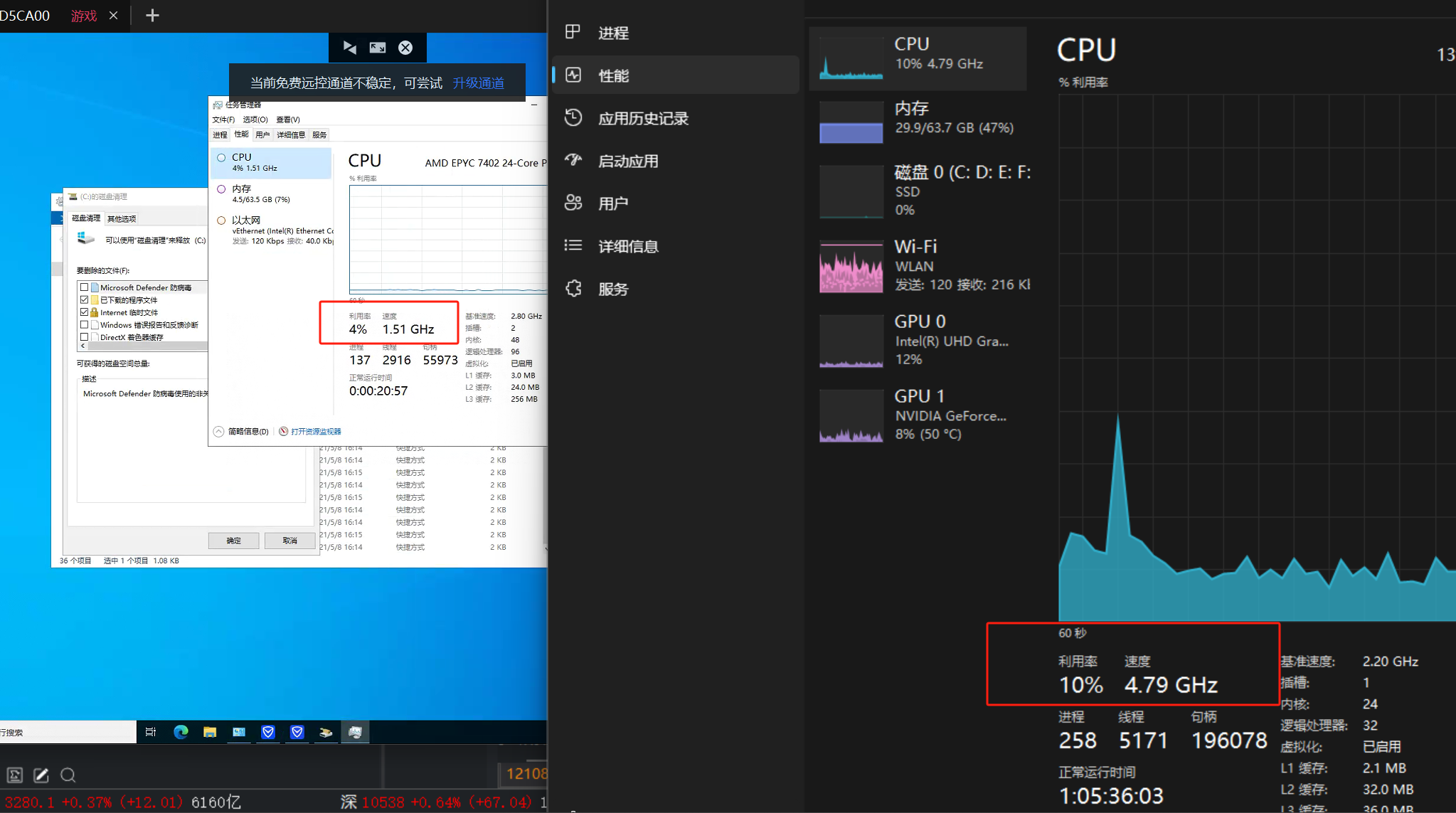Switch to the 详细信息 tab in the remote Task Manager
Viewport: 1456px width, 813px height.
point(291,134)
